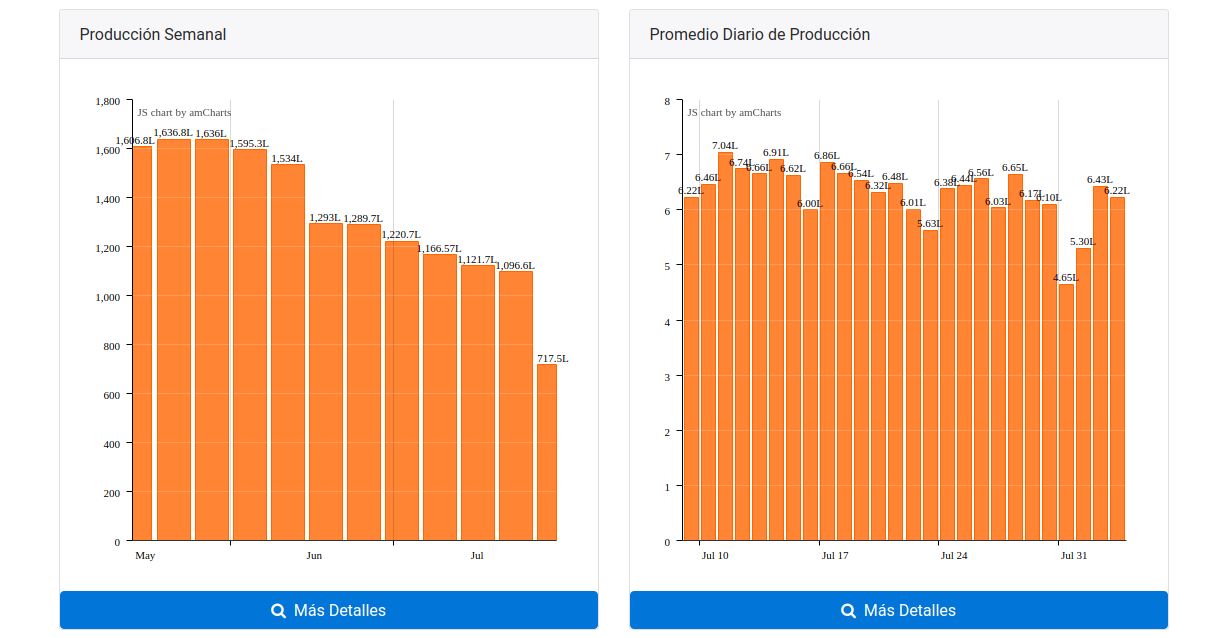1213x638 pixels.
Task: Click the Jul 31 axis label
Action: tap(1074, 555)
